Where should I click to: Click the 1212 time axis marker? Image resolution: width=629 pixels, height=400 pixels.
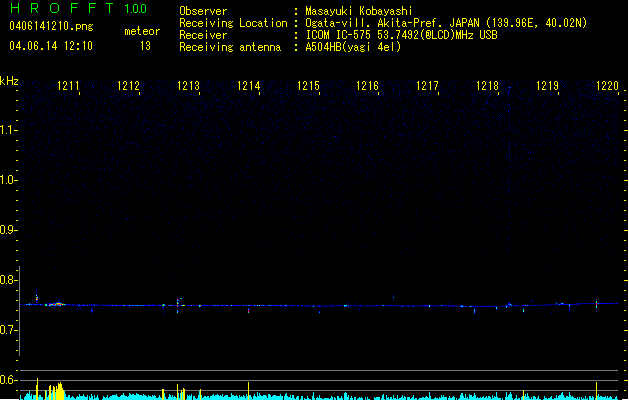click(x=128, y=86)
